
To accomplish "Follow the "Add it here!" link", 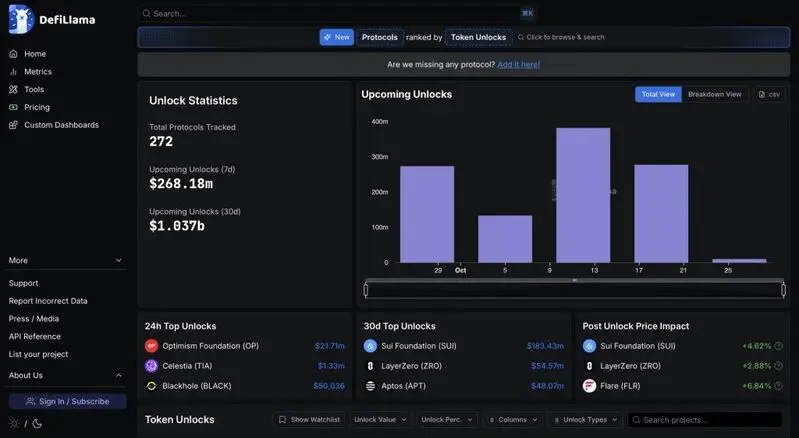I will pos(518,64).
